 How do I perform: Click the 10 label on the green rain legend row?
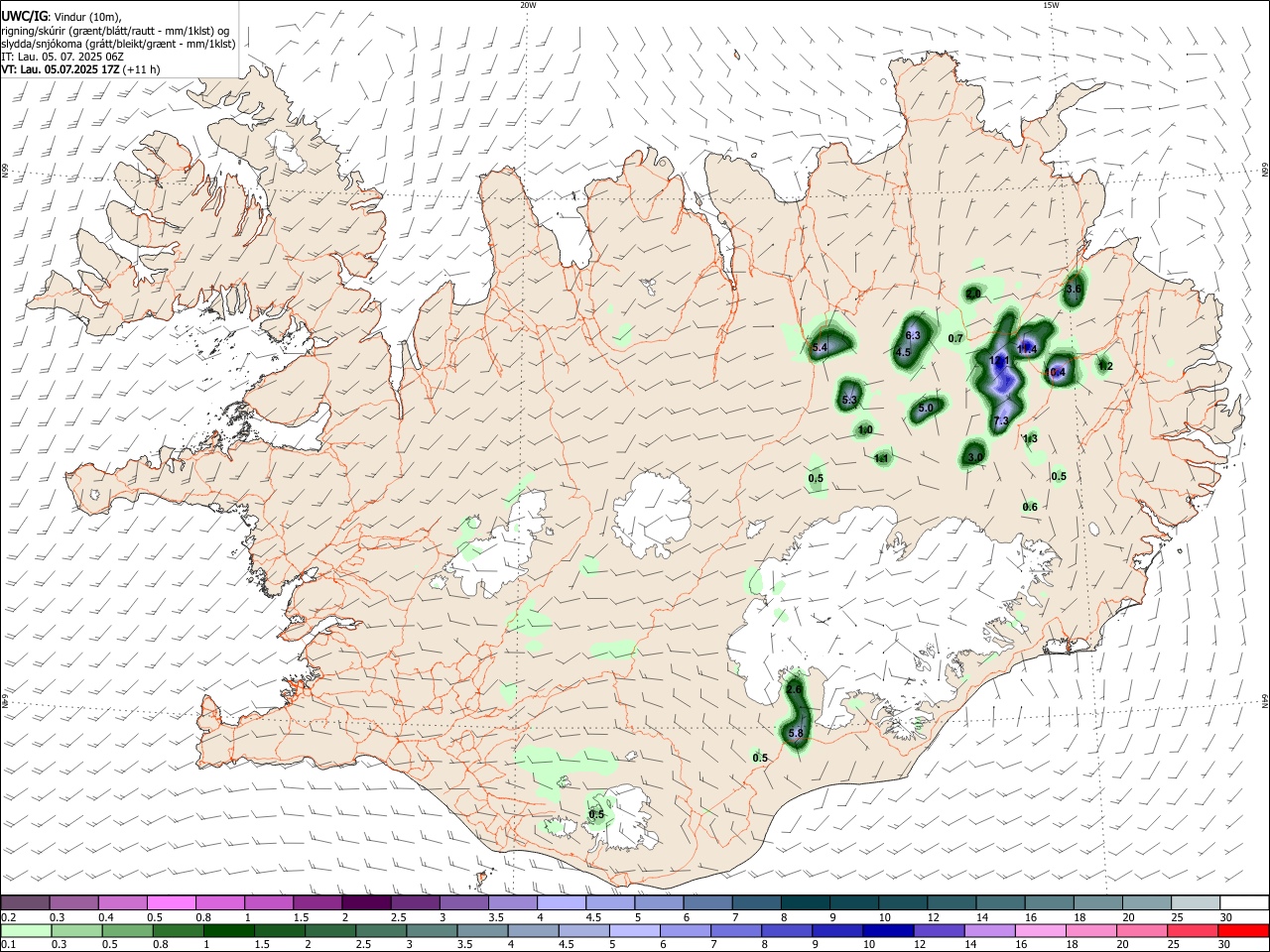click(x=869, y=945)
